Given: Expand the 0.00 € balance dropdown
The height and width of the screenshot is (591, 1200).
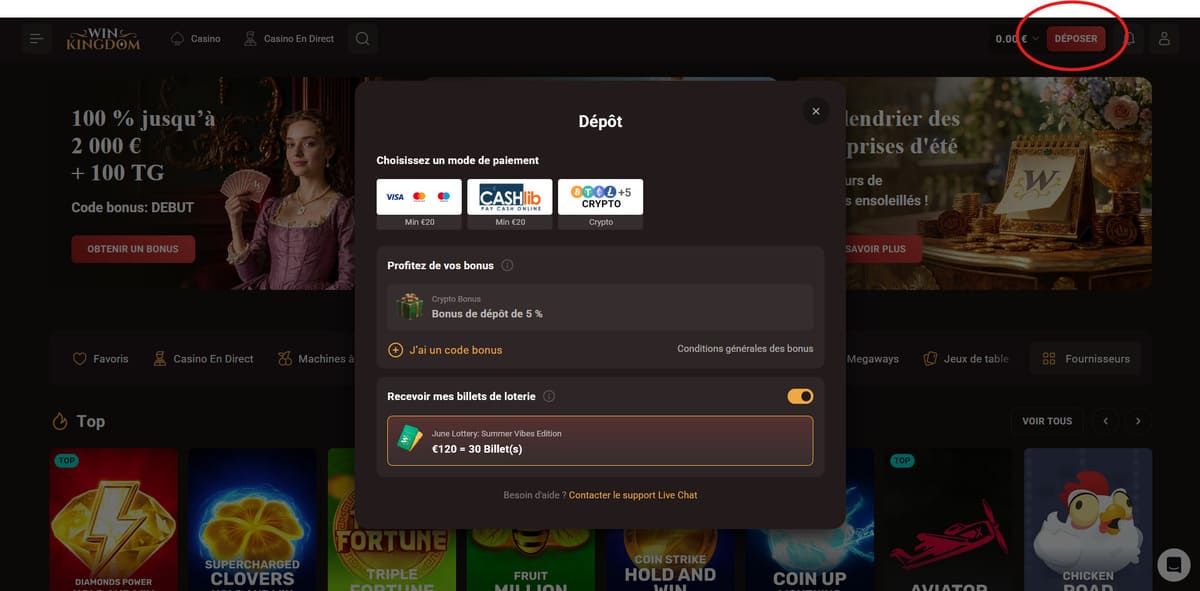Looking at the screenshot, I should tap(1018, 39).
